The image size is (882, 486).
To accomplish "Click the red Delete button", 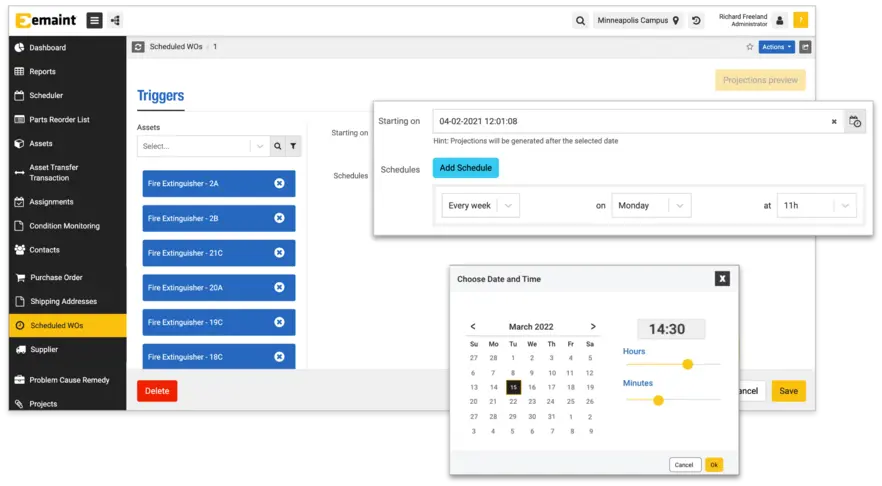I will [x=157, y=391].
